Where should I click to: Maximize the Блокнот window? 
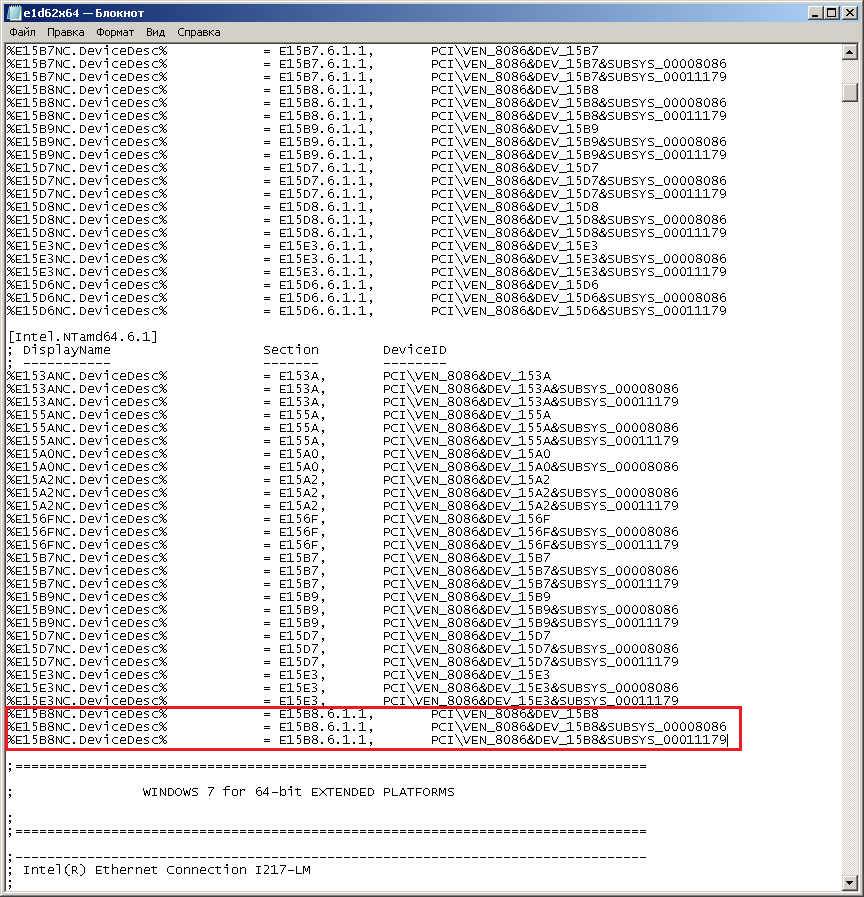[831, 13]
